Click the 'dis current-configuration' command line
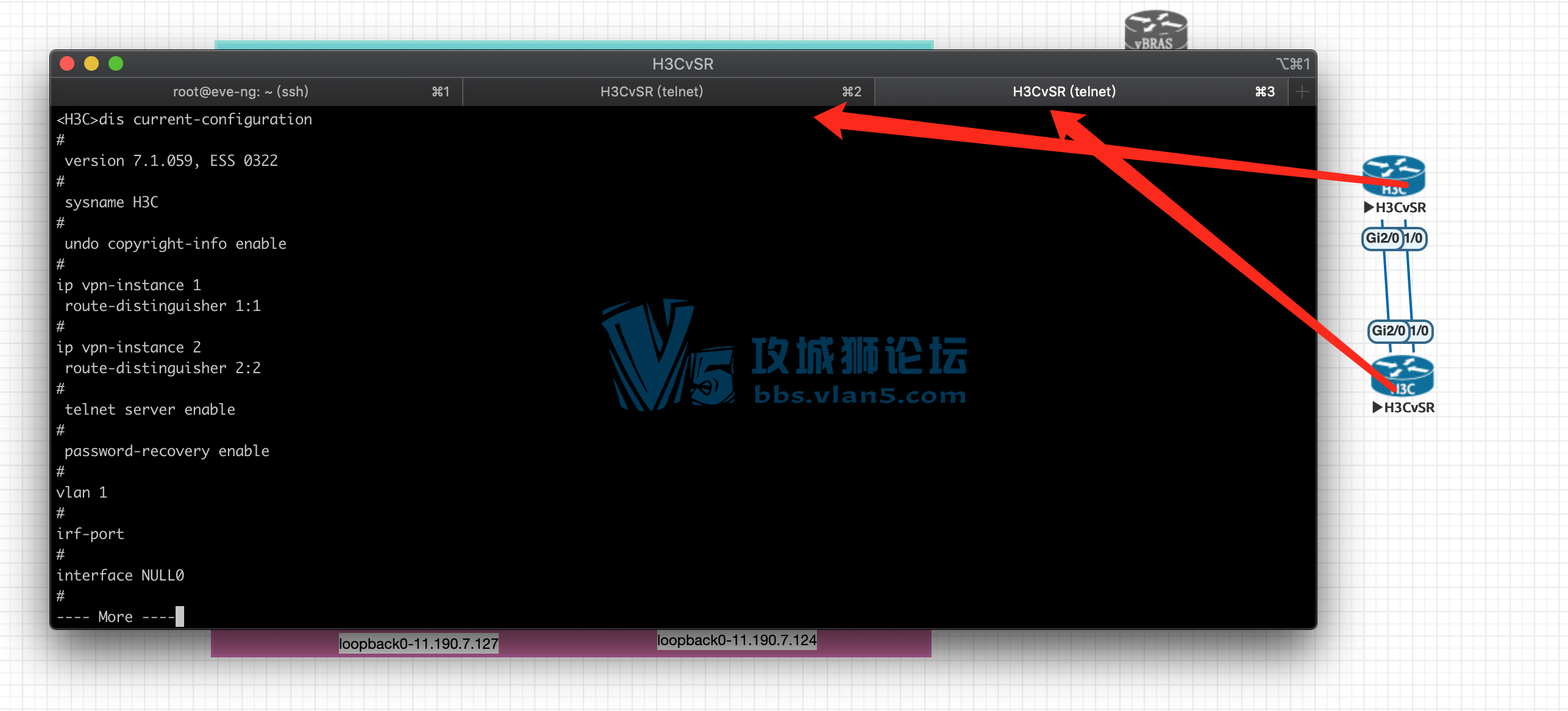The height and width of the screenshot is (711, 1568). pos(184,119)
